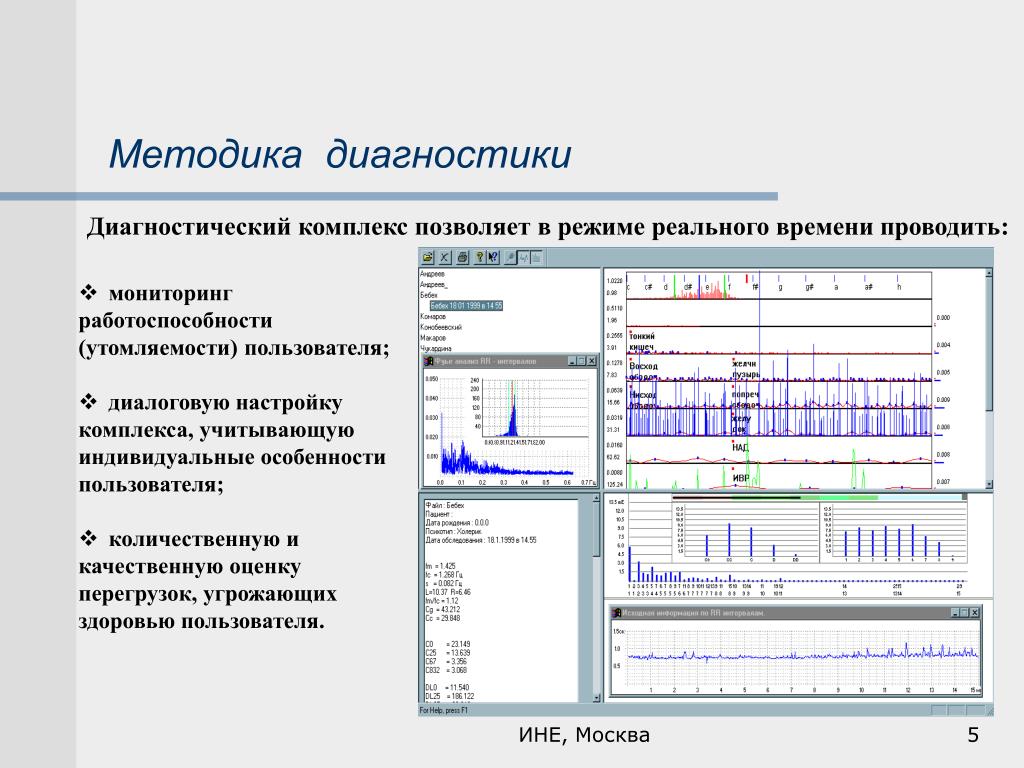The width and height of the screenshot is (1024, 768).
Task: Click the last bar-chart toolbar icon
Action: (x=537, y=257)
